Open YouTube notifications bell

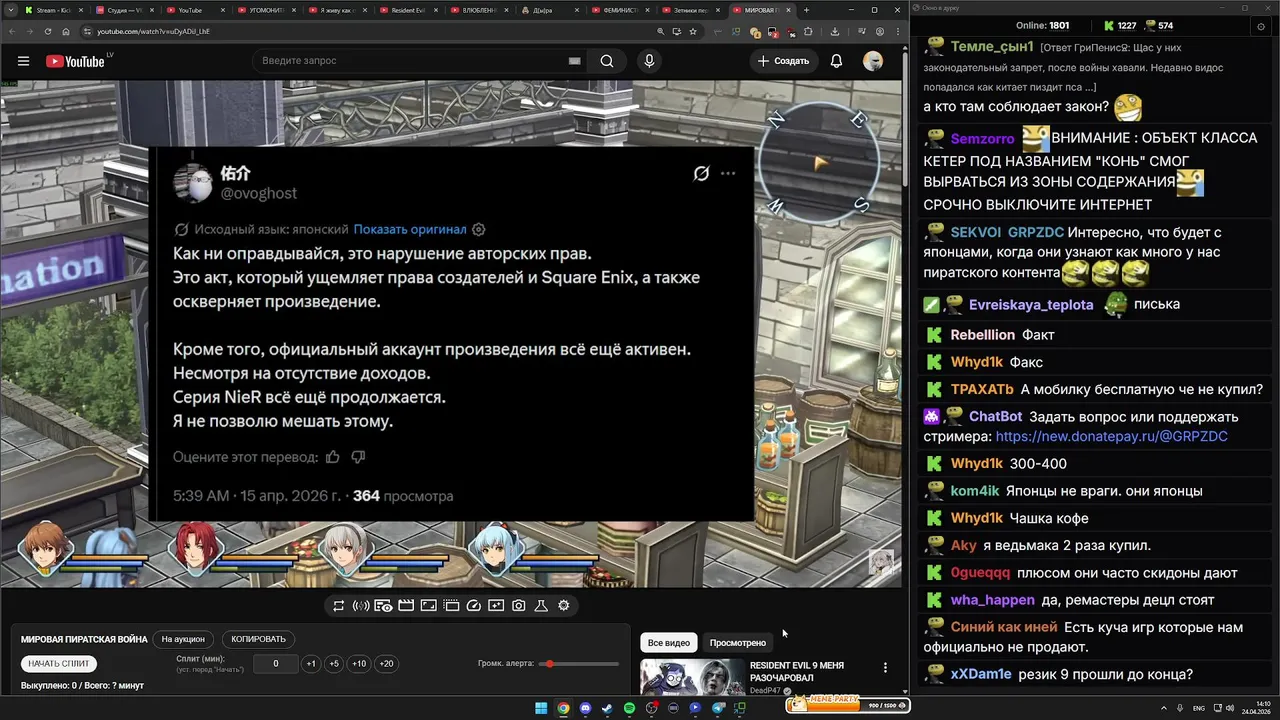836,61
